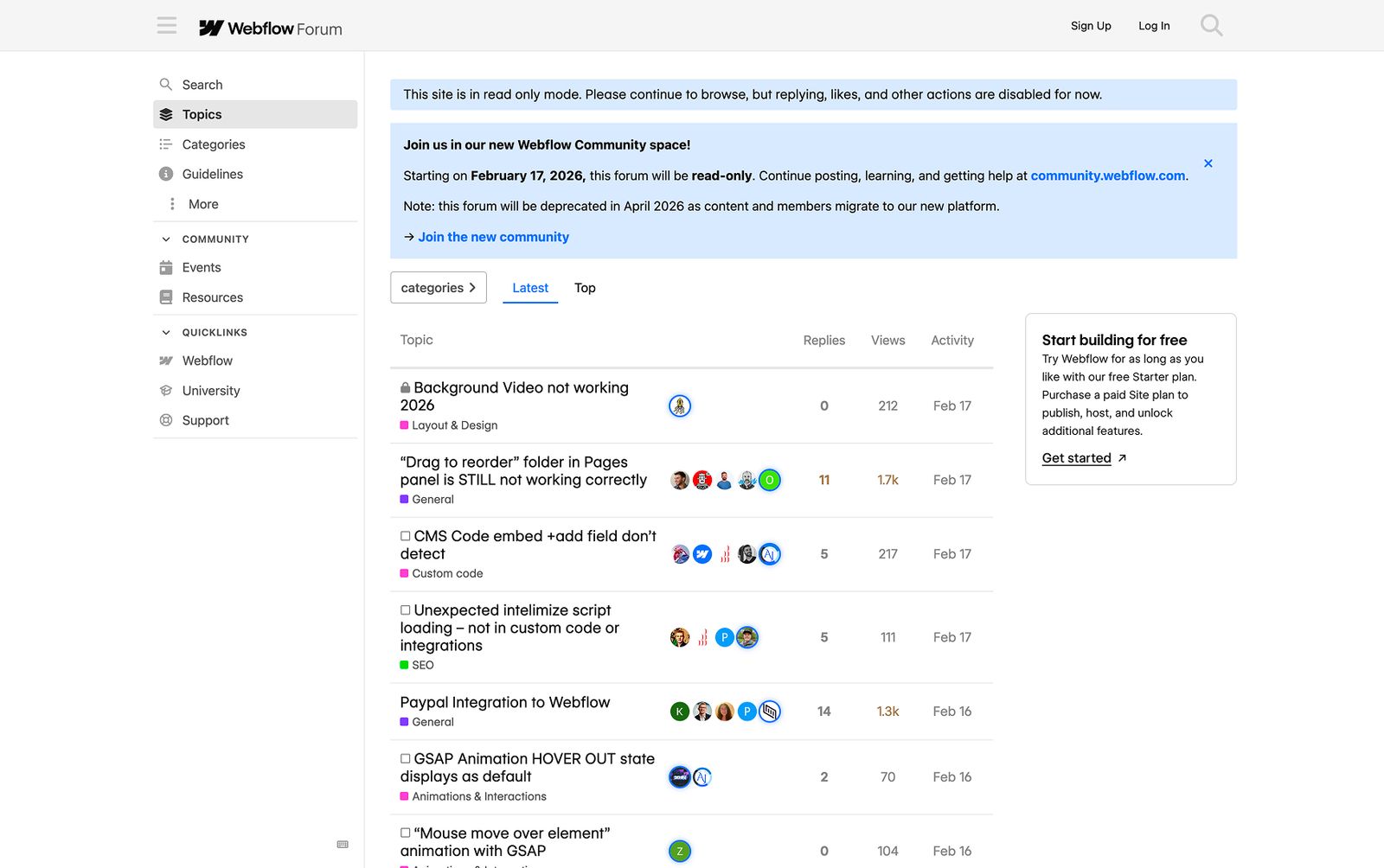This screenshot has width=1384, height=868.
Task: Sort topics by Replies column
Action: 824,341
